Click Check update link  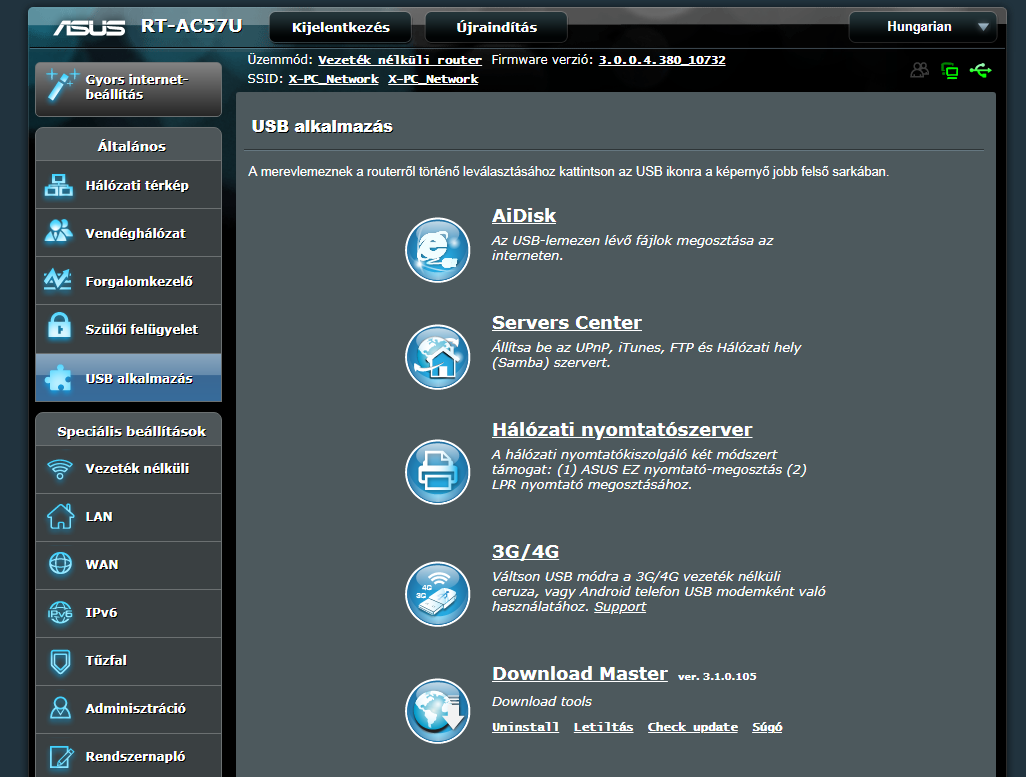[x=693, y=727]
